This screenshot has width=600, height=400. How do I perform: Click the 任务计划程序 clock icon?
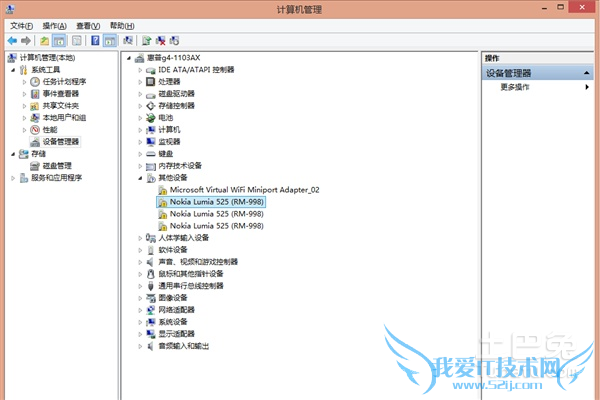point(35,82)
